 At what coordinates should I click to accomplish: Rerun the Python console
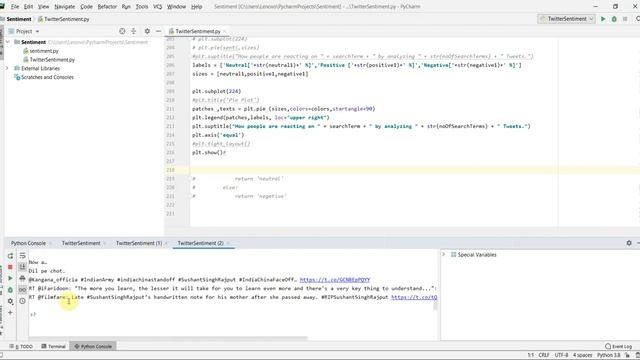[x=10, y=256]
